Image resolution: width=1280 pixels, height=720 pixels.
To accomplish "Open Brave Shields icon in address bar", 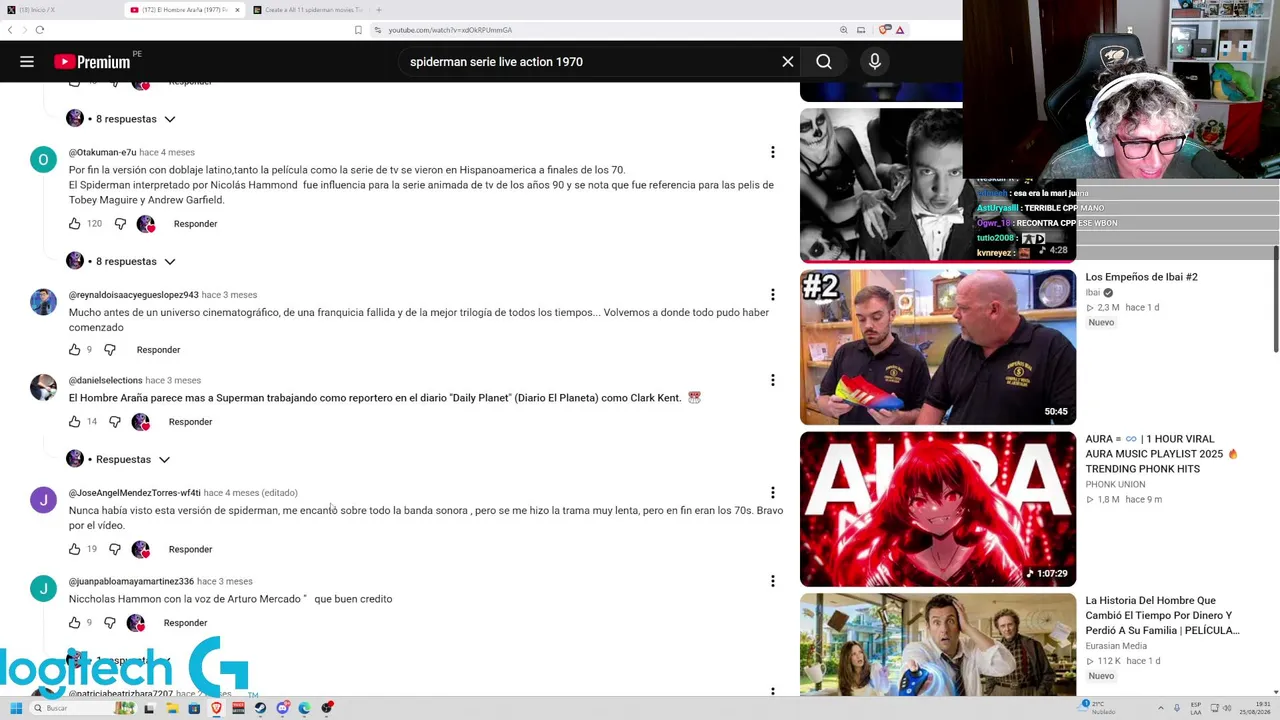I will 884,30.
